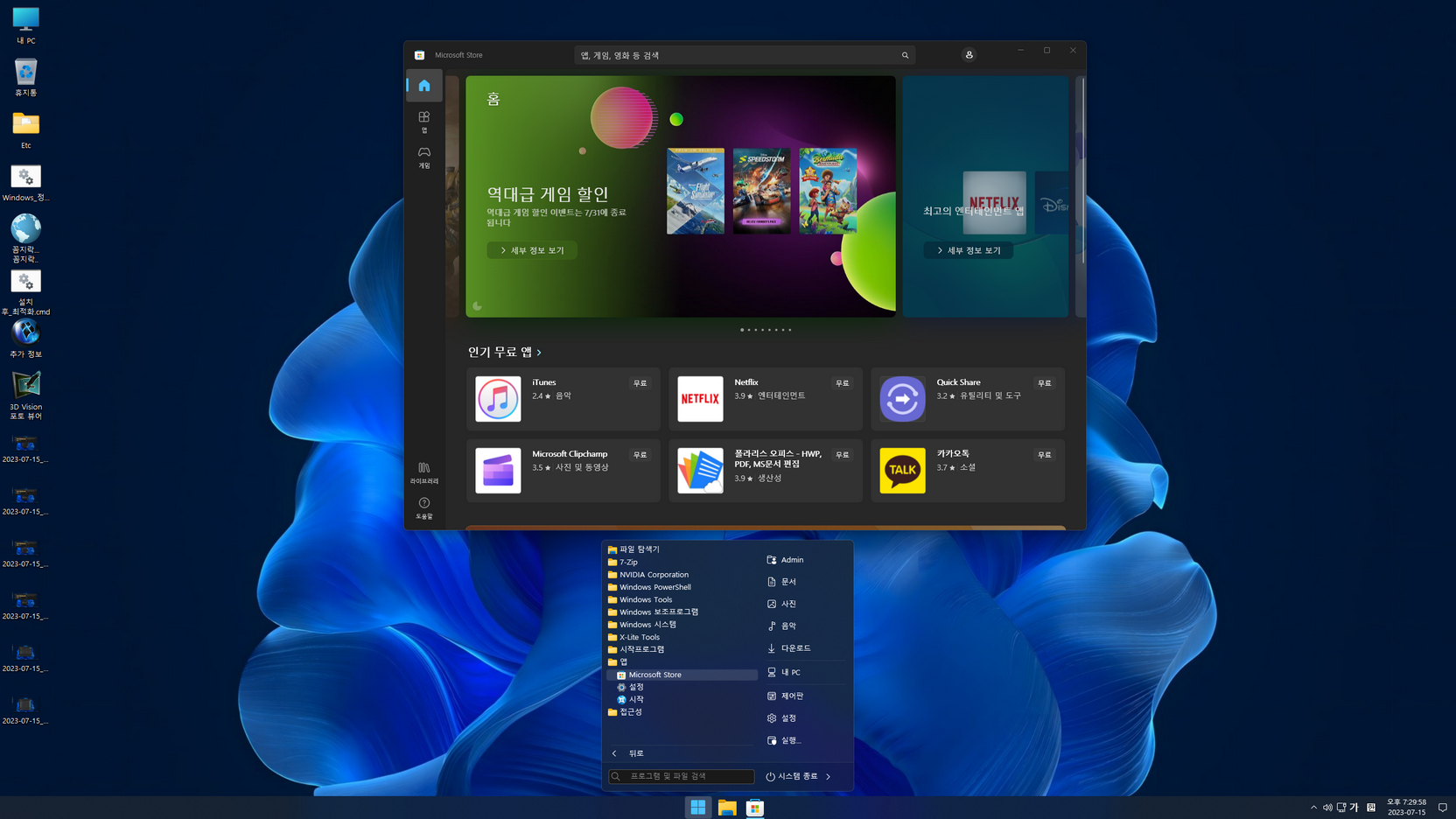
Task: Expand Windows 시스템 folder
Action: pos(647,625)
